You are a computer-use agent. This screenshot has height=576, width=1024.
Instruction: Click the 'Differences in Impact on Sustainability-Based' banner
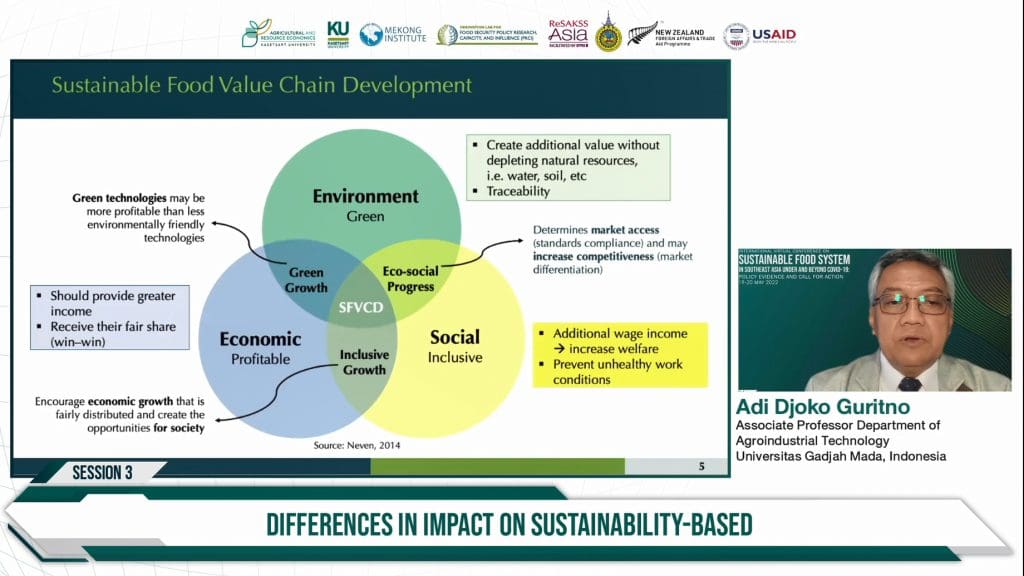[508, 524]
